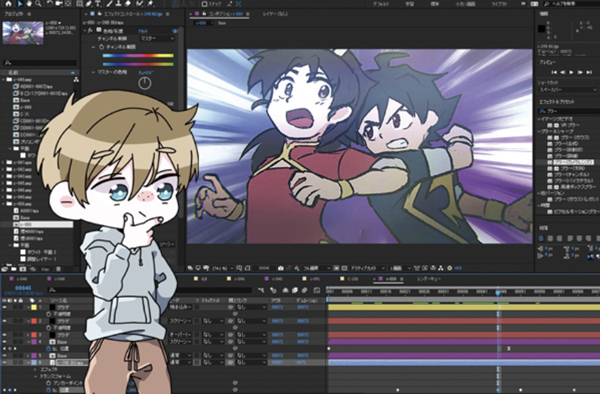Click the Play button in Preview panel
Image resolution: width=600 pixels, height=394 pixels.
(x=571, y=72)
